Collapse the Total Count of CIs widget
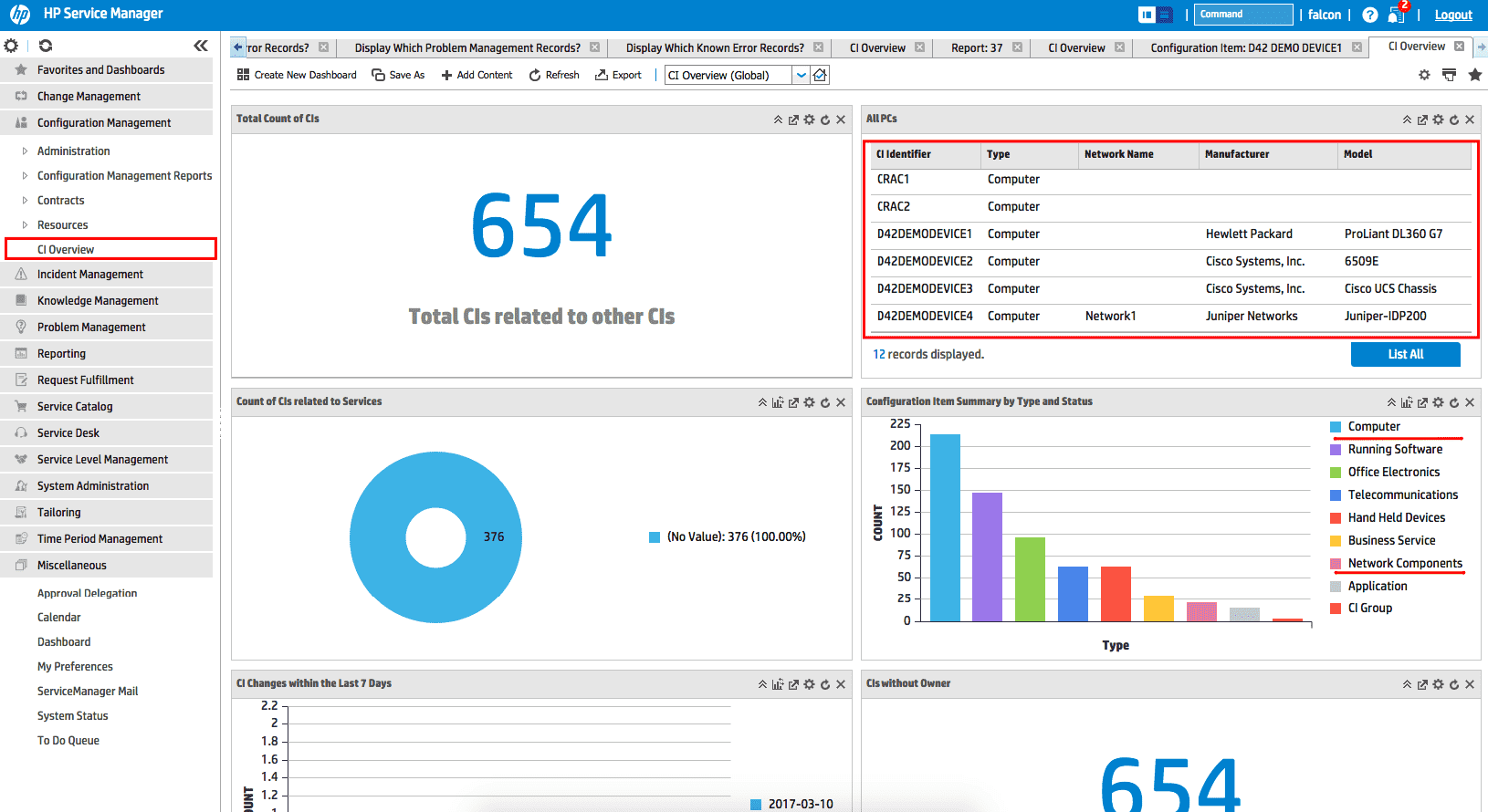Screen dimensions: 1488x812 [778, 120]
